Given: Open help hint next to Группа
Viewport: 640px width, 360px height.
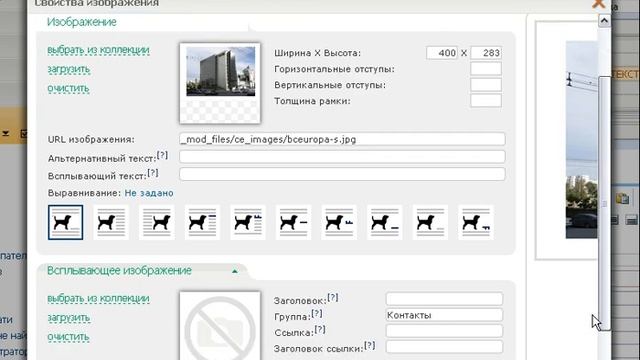Looking at the screenshot, I should click(x=317, y=313).
